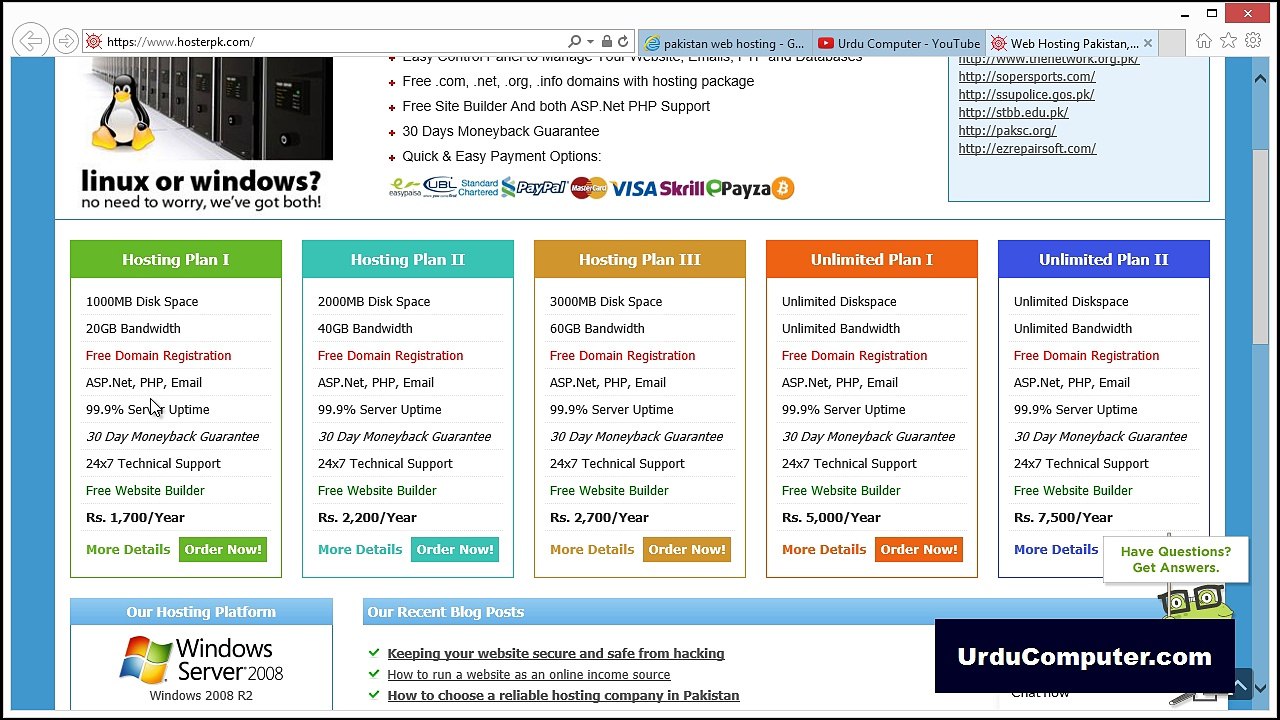Image resolution: width=1280 pixels, height=720 pixels.
Task: Click the Hosting Plan III header
Action: tap(640, 259)
